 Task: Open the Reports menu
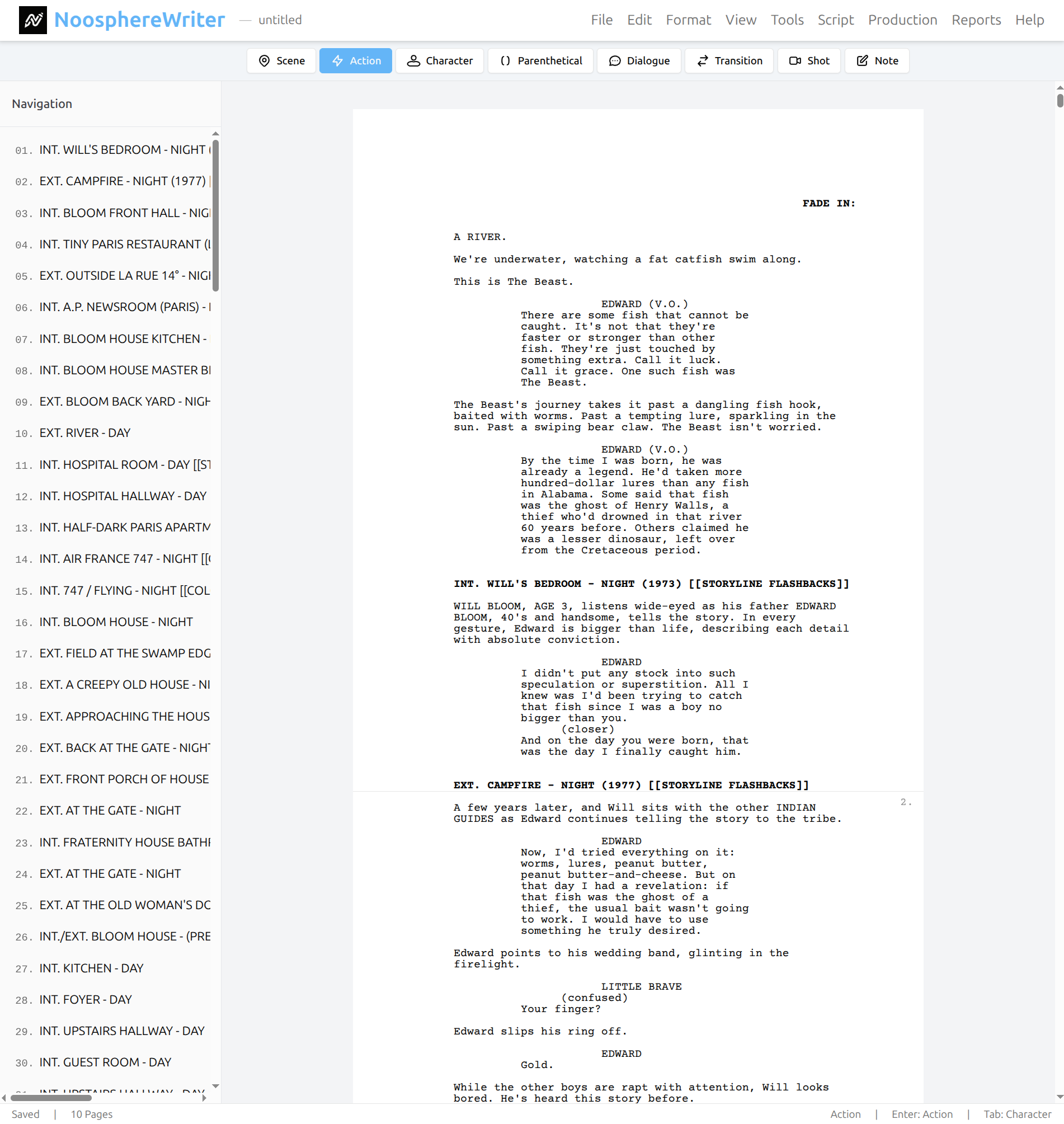click(976, 20)
